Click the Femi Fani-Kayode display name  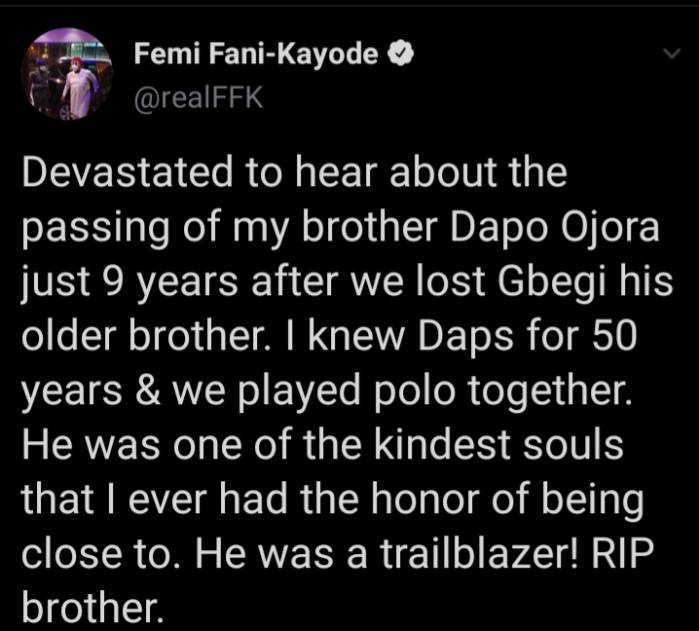(x=256, y=54)
